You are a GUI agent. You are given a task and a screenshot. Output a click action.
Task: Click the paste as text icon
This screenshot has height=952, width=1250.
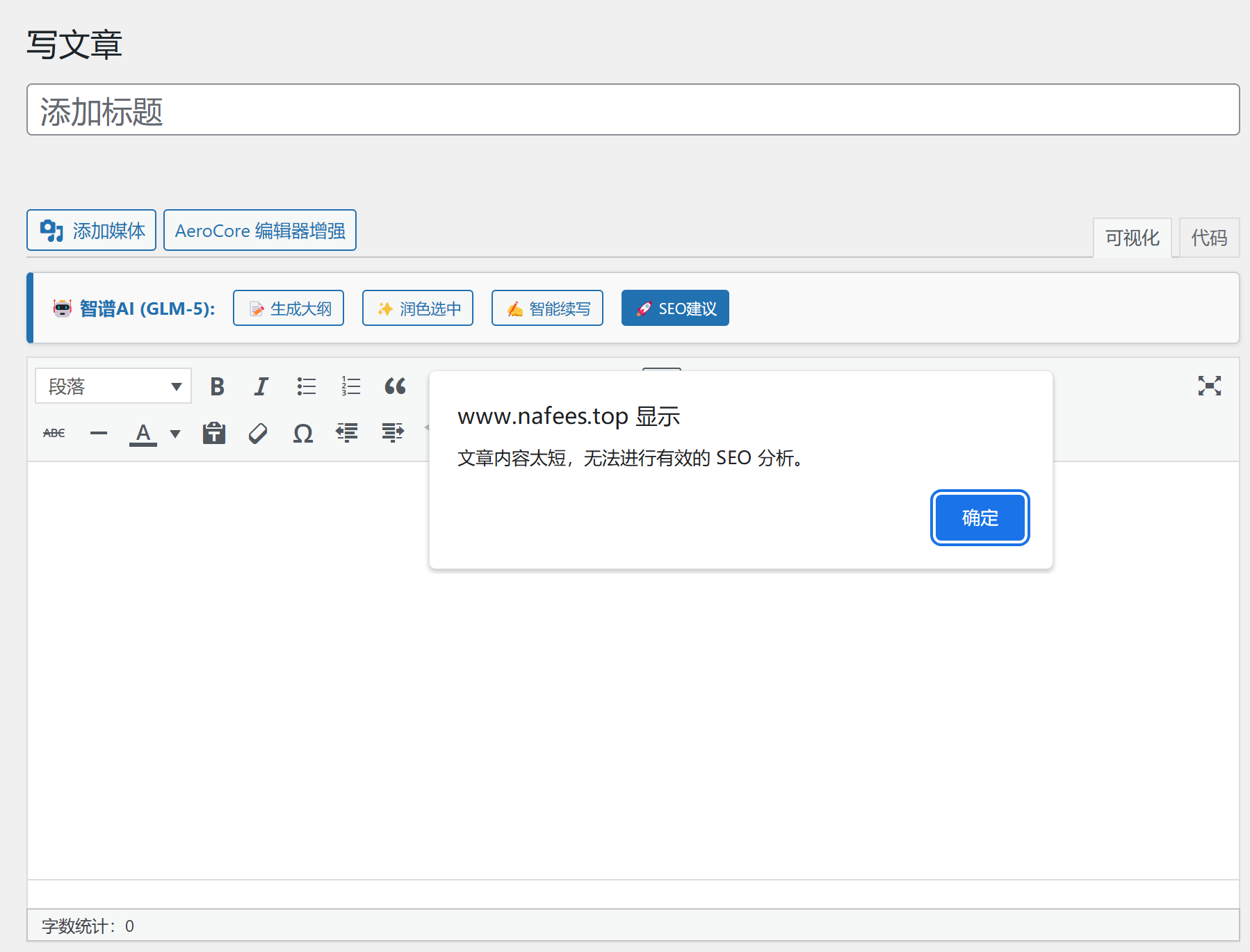213,433
